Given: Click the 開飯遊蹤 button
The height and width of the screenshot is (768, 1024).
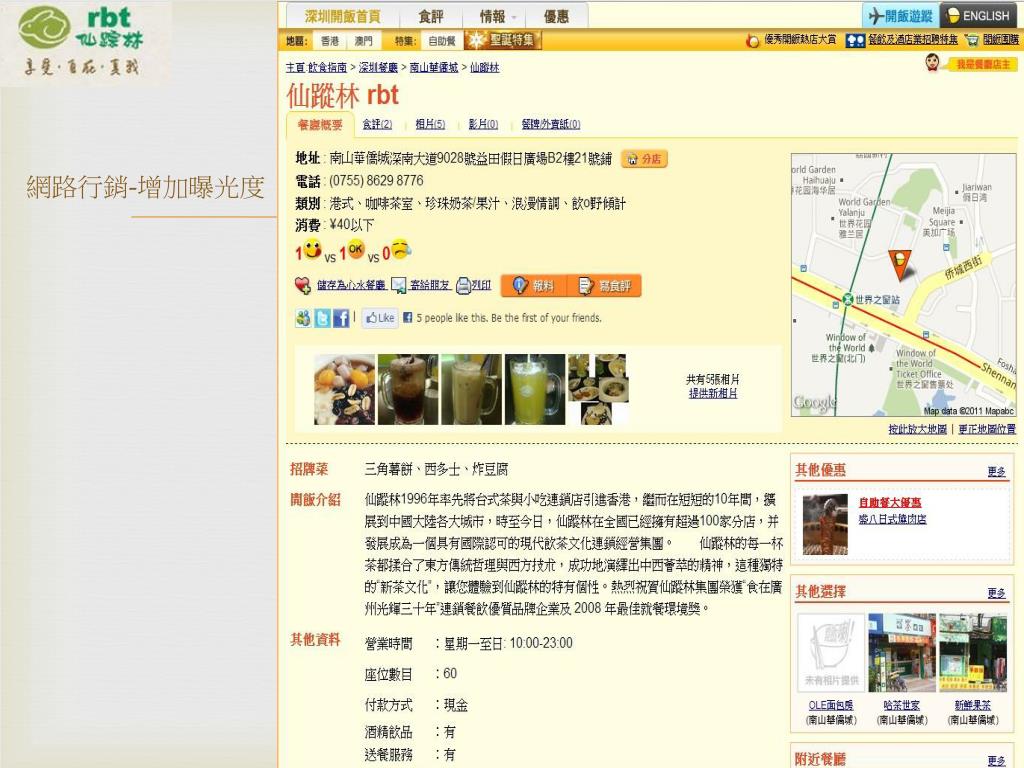Looking at the screenshot, I should pos(901,16).
